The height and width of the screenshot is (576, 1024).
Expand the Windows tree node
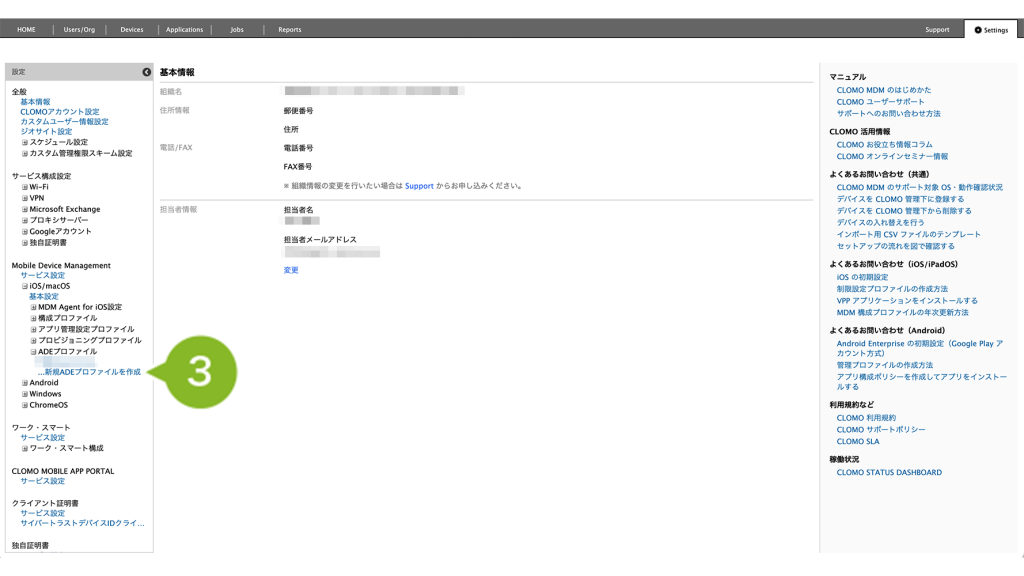[x=25, y=394]
